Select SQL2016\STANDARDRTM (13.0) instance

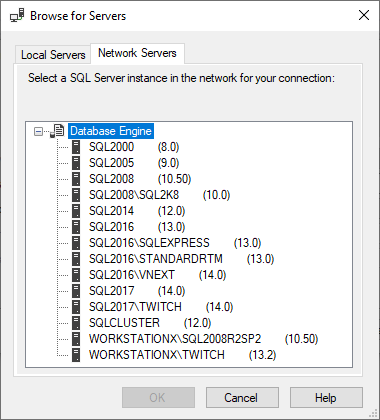[x=182, y=259]
